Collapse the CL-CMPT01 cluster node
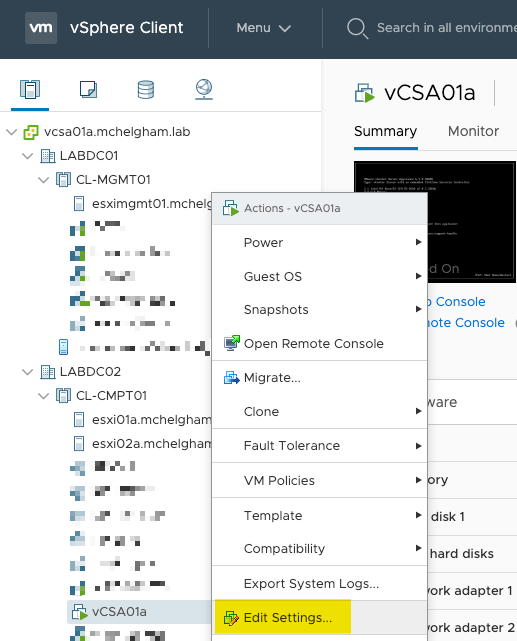 tap(44, 396)
